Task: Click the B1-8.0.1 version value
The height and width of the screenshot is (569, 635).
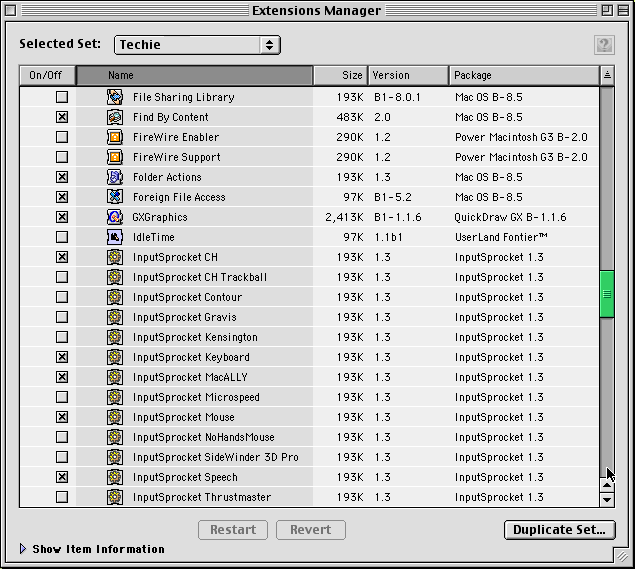Action: tap(397, 97)
